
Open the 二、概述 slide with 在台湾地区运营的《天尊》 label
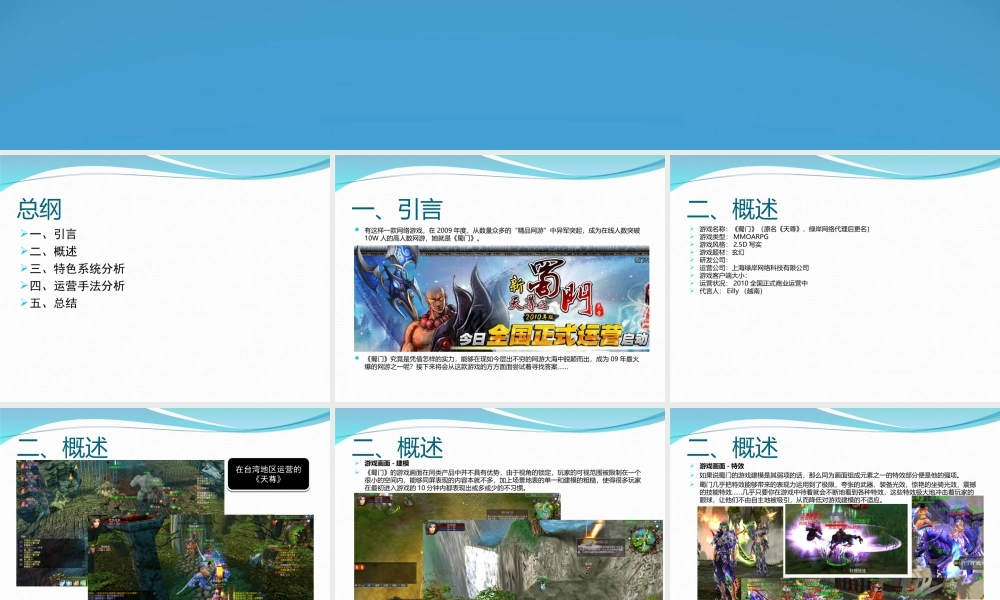pos(165,504)
